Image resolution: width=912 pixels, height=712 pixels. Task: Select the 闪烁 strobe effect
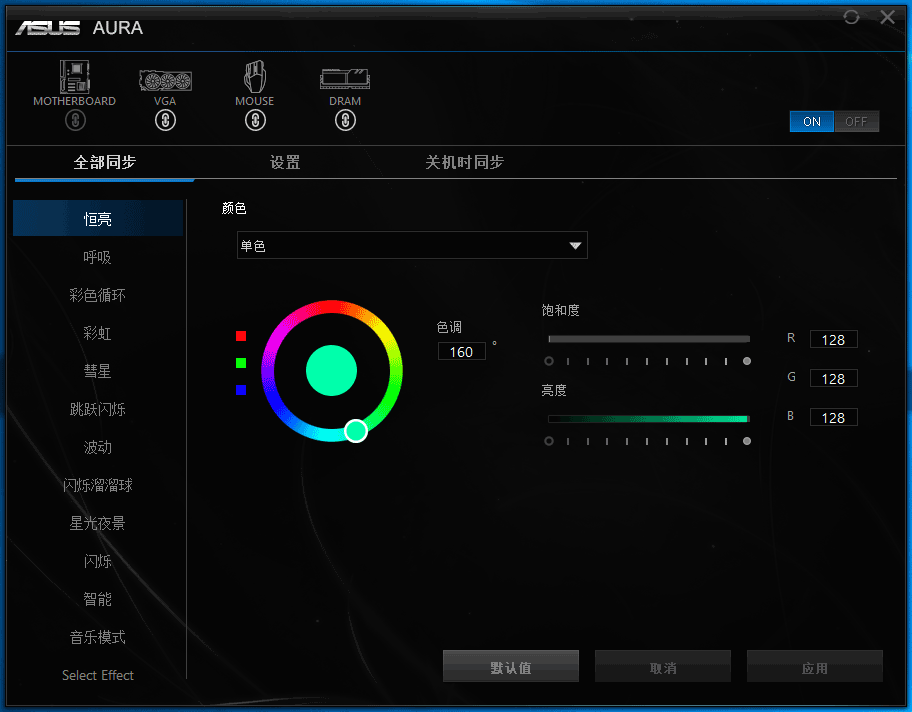(98, 561)
